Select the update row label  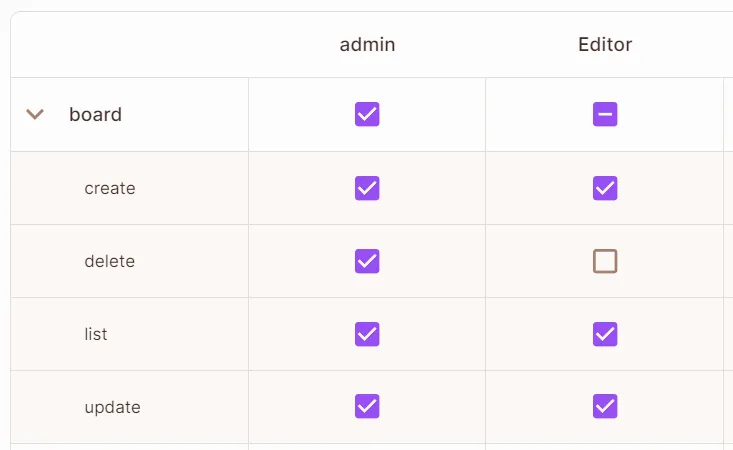click(x=112, y=407)
